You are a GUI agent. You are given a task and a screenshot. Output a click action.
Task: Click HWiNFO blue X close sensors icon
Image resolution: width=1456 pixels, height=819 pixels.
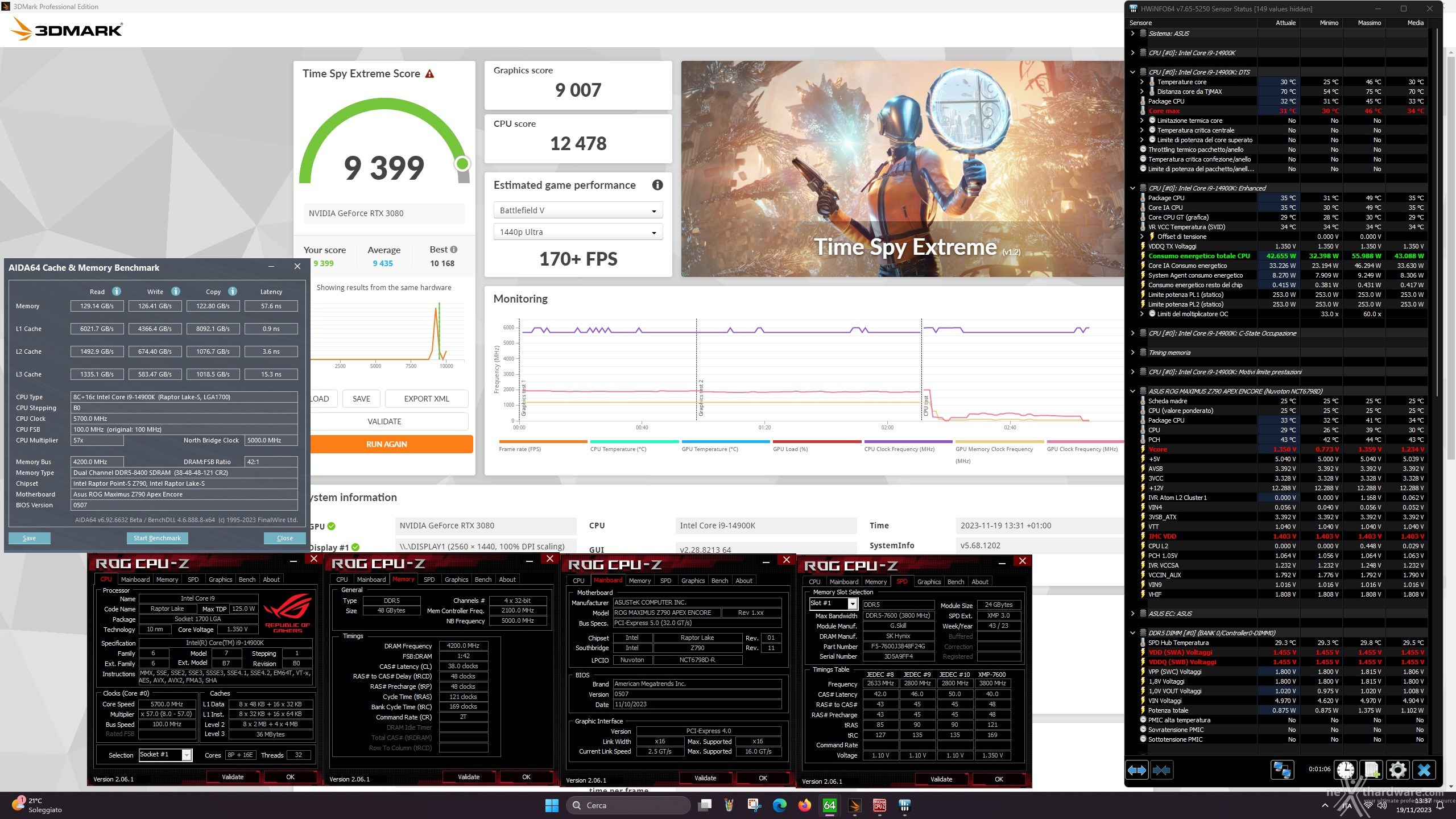tap(1424, 770)
